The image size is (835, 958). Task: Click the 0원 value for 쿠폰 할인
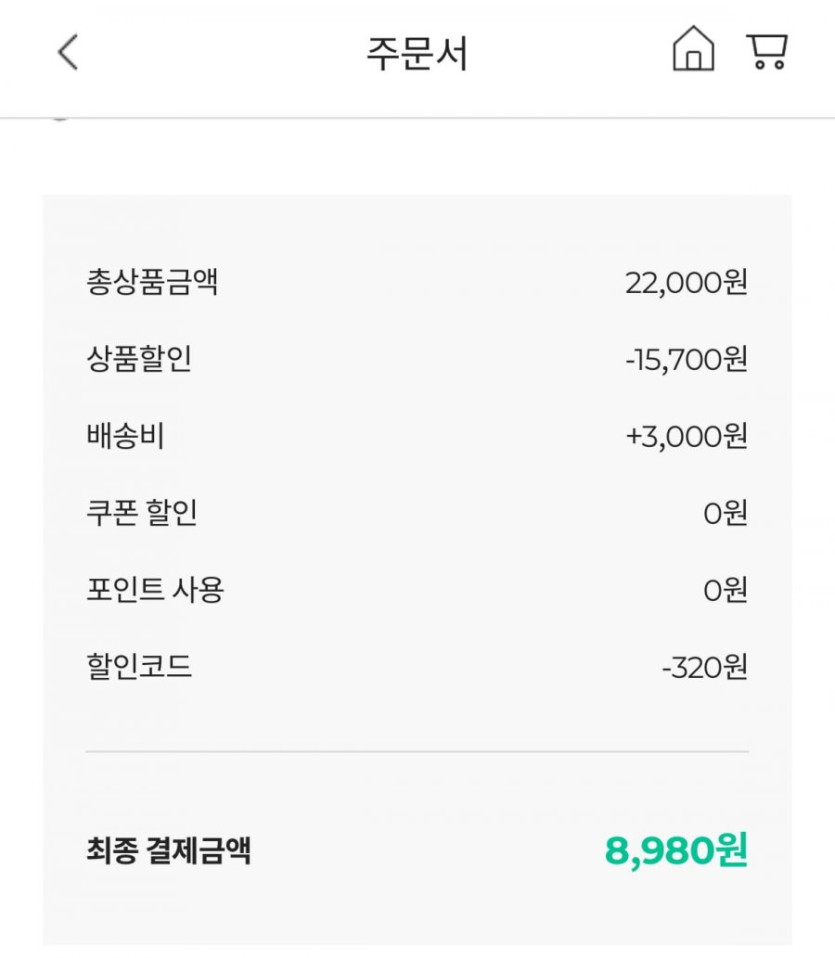(725, 514)
